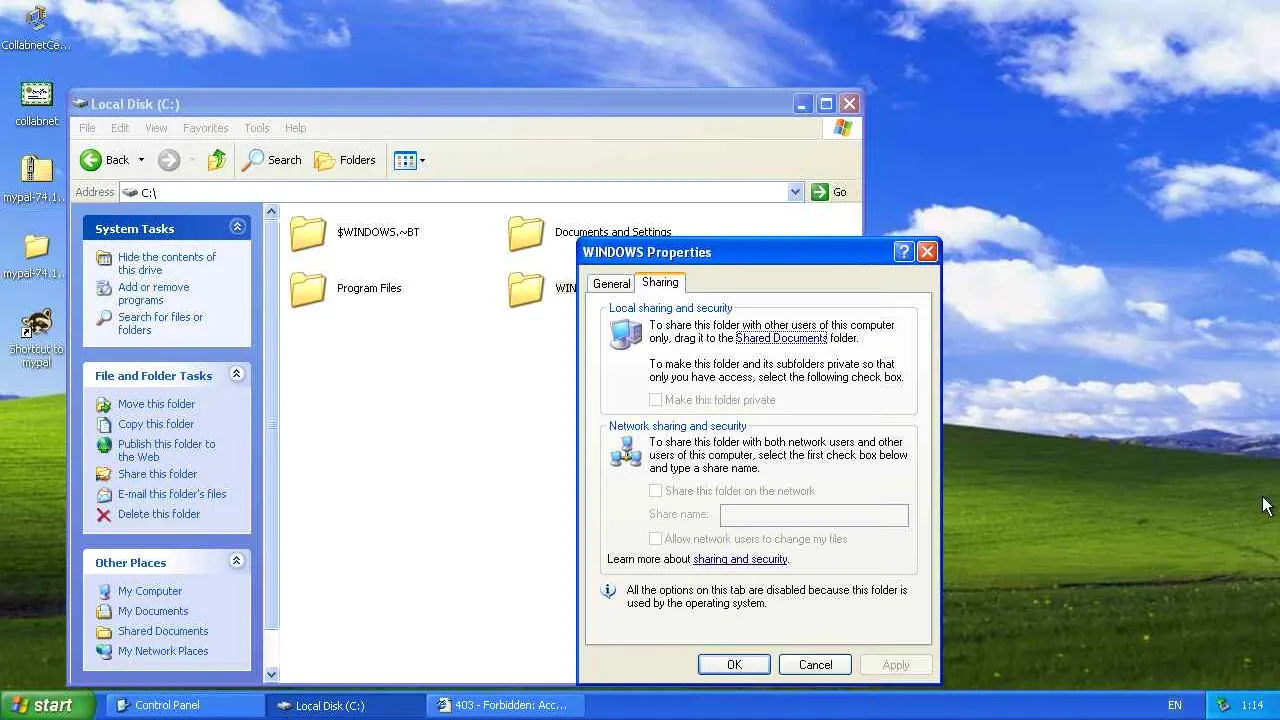Screen dimensions: 1280x720
Task: Click the Share name text field
Action: (x=814, y=514)
